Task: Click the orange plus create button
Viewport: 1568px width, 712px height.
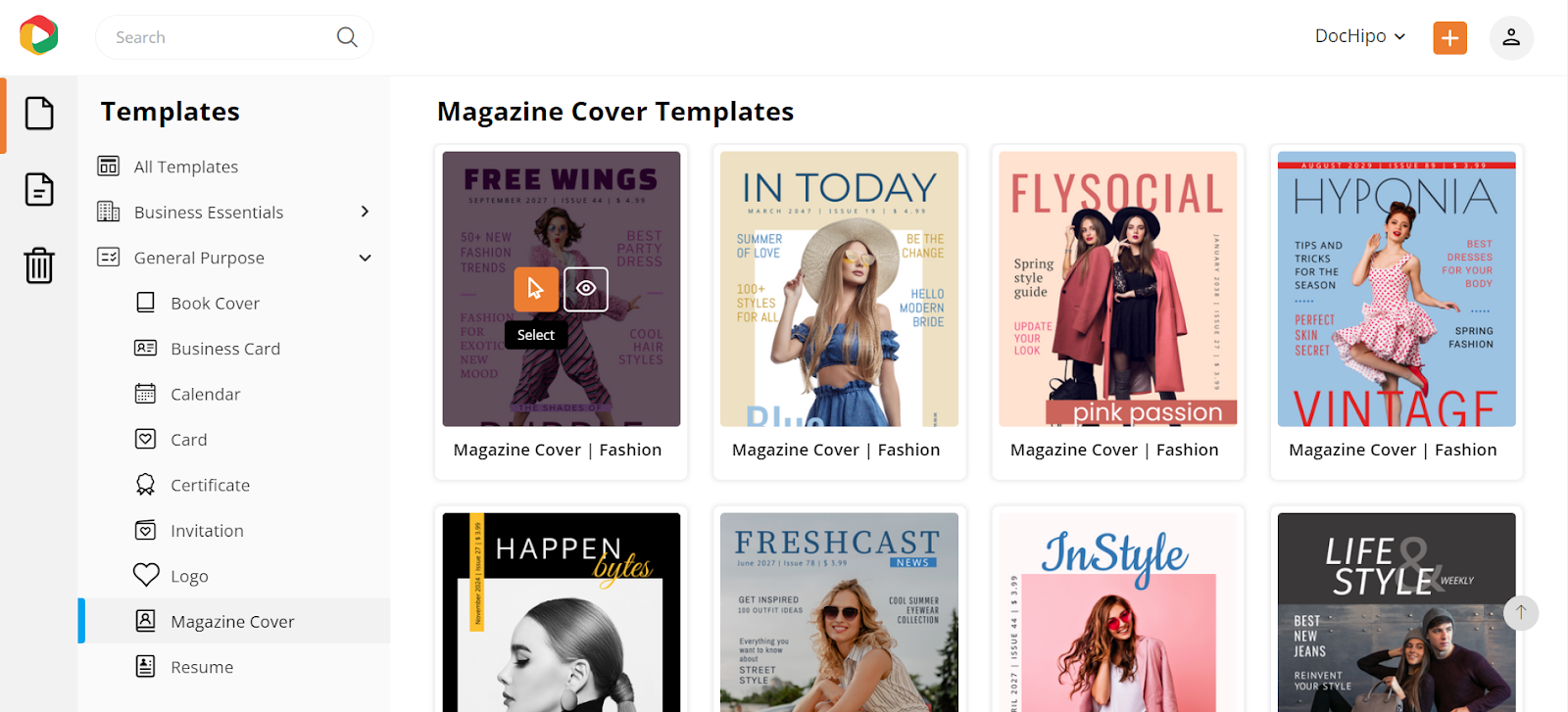Action: pyautogui.click(x=1449, y=38)
